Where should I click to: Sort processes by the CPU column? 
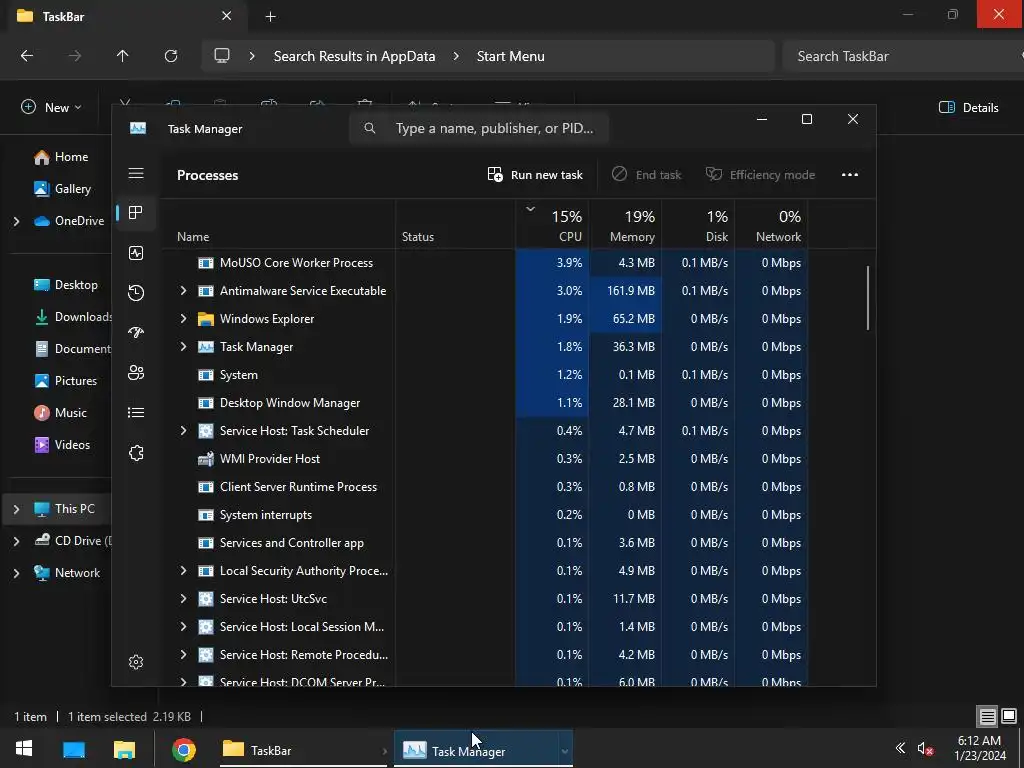coord(552,224)
